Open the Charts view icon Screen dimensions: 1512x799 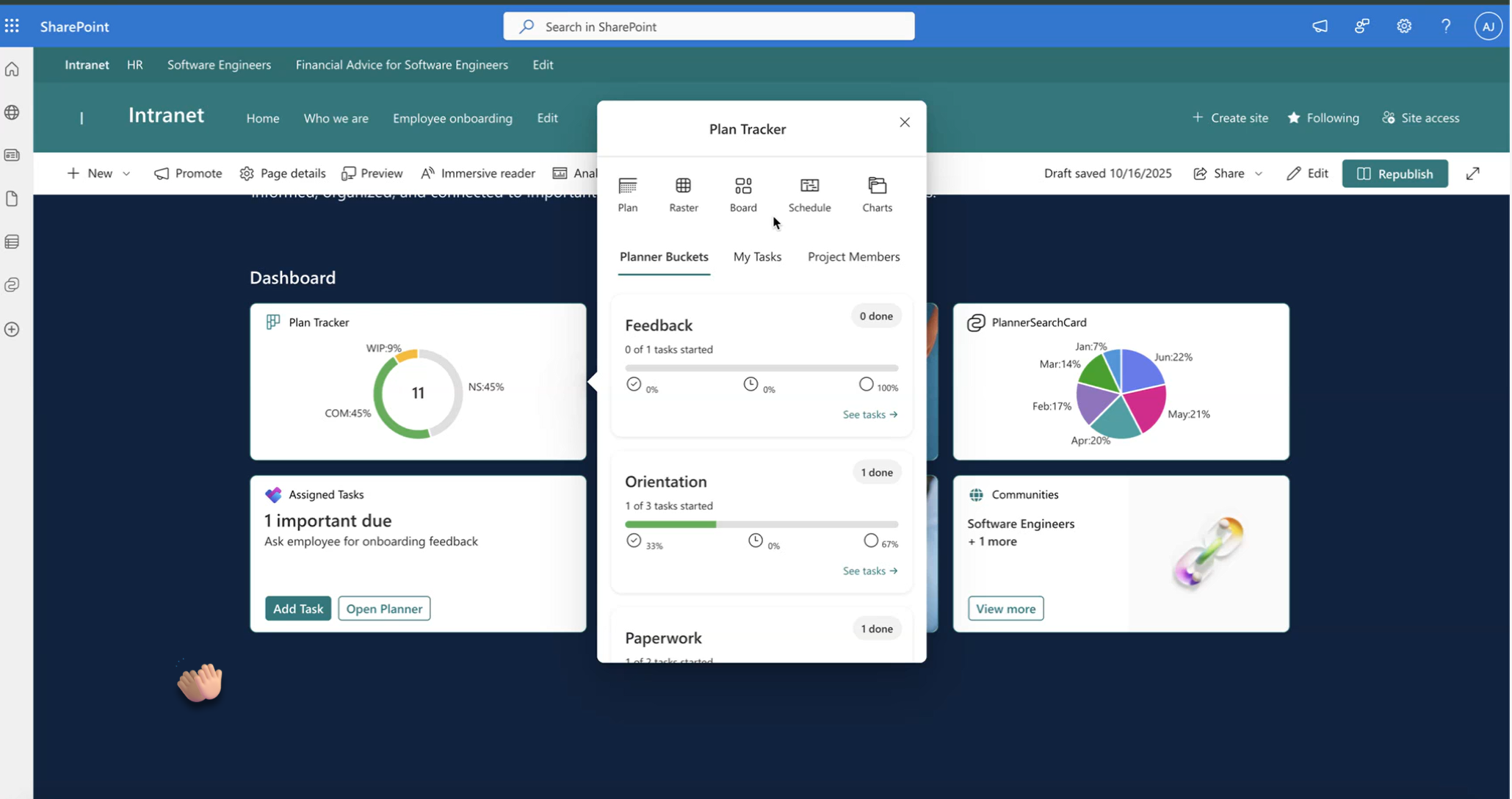877,186
